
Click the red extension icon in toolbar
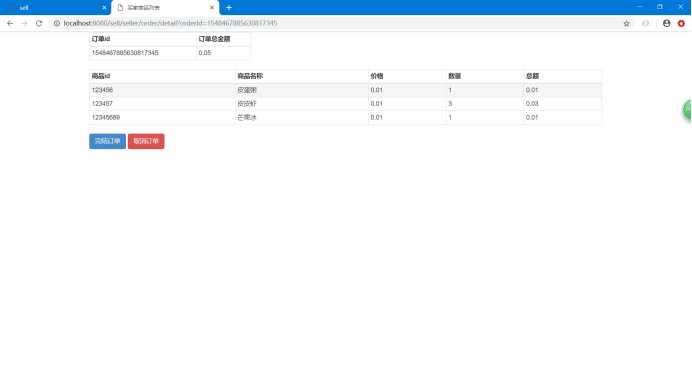click(x=681, y=23)
